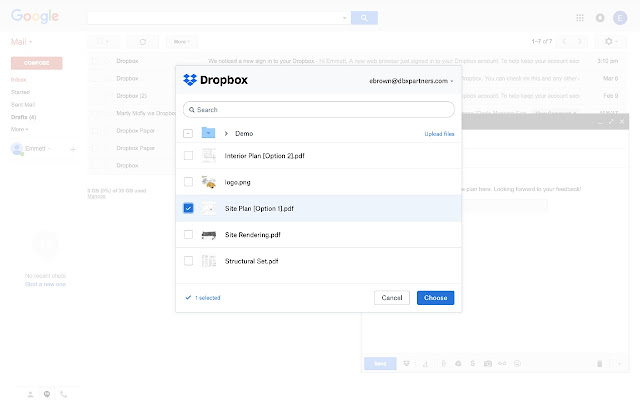Screen dimensions: 640x400
Task: Click the Start a new one chat link
Action: tap(45, 284)
